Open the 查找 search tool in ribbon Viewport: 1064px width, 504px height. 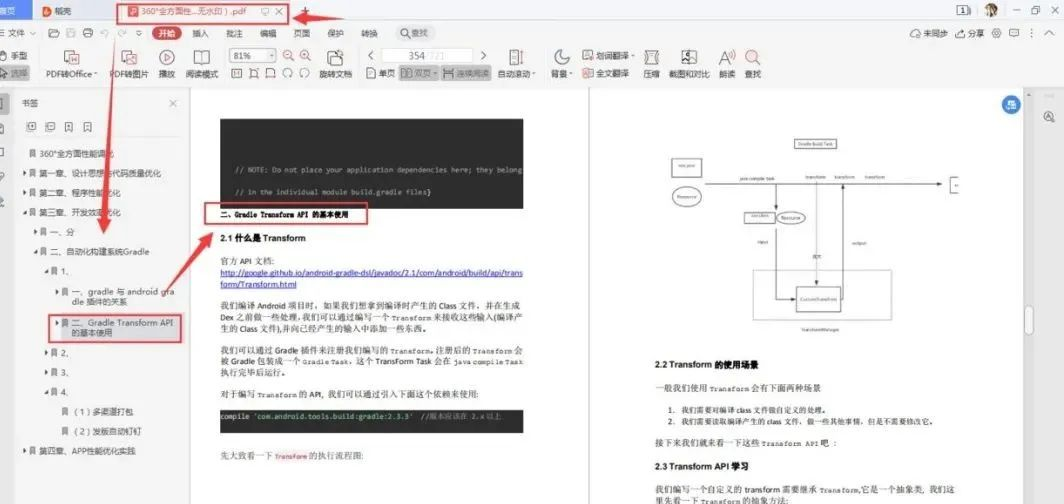[x=753, y=64]
